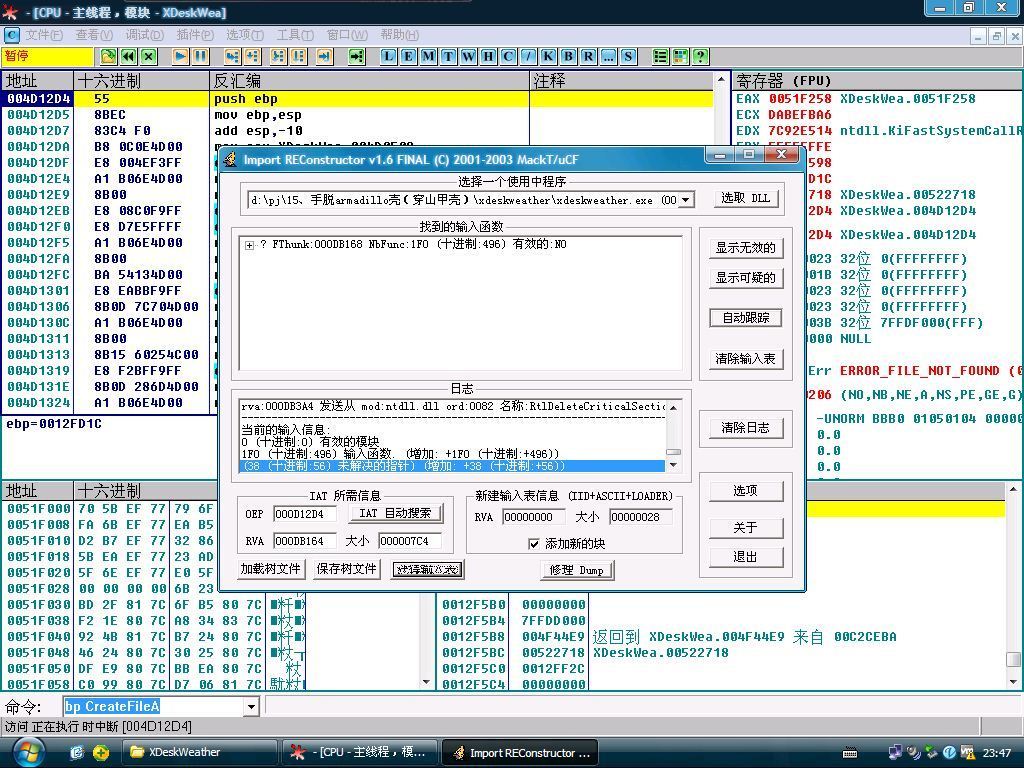
Task: Switch to XDeskWeather folder in taskbar
Action: point(198,752)
